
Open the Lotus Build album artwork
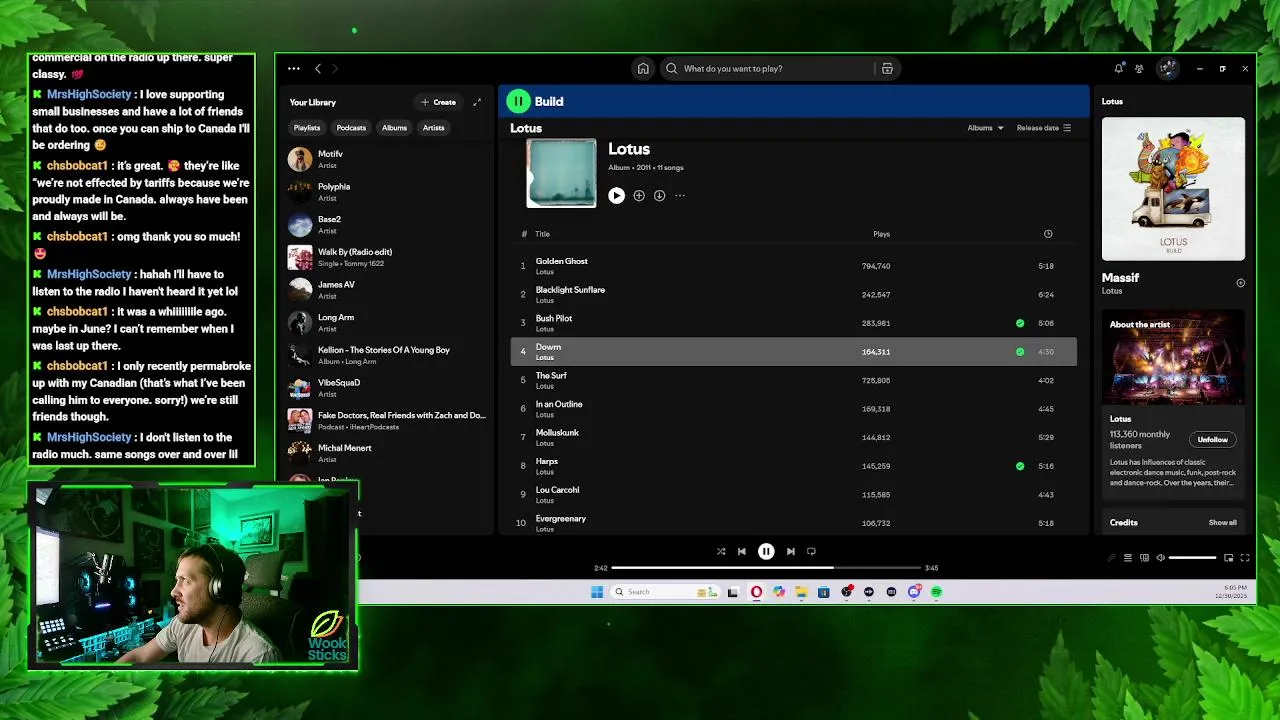[1174, 189]
